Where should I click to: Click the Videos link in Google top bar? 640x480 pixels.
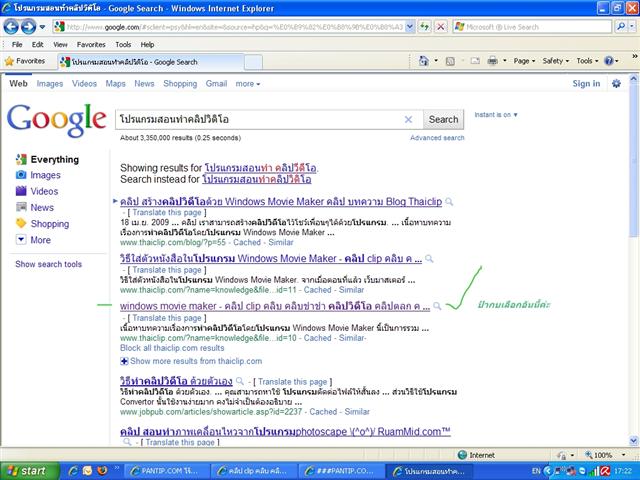[84, 84]
